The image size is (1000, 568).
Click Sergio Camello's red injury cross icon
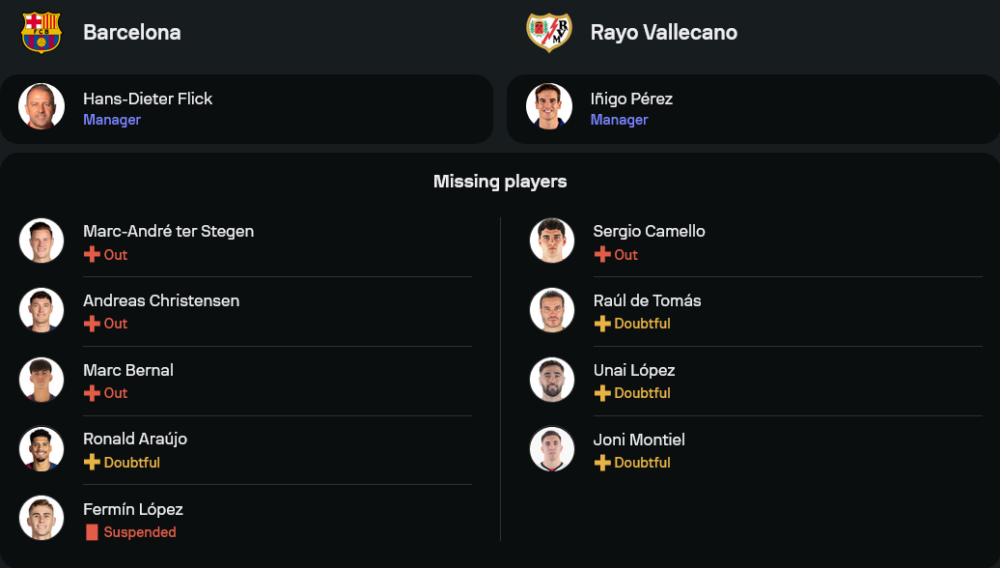click(602, 255)
